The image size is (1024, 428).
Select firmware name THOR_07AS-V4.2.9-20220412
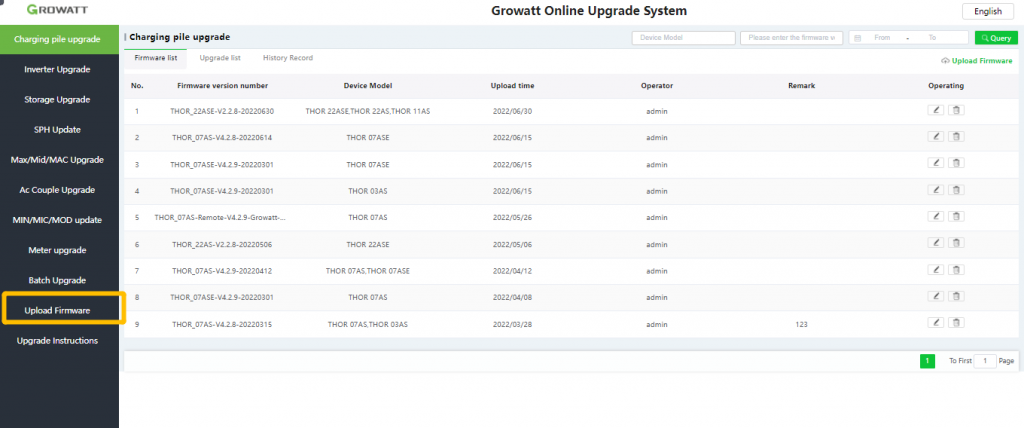tap(222, 271)
